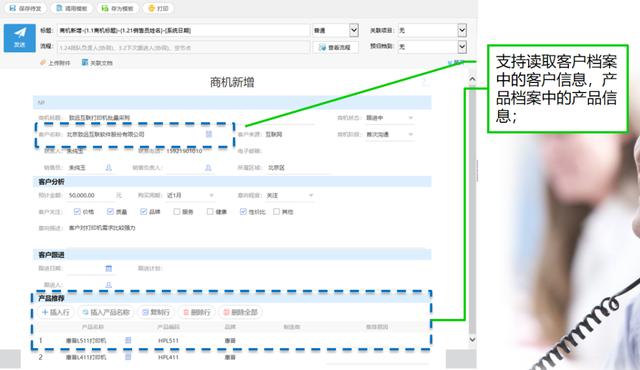Uncheck the 品牌 checkbox
640x370 pixels.
click(x=143, y=211)
